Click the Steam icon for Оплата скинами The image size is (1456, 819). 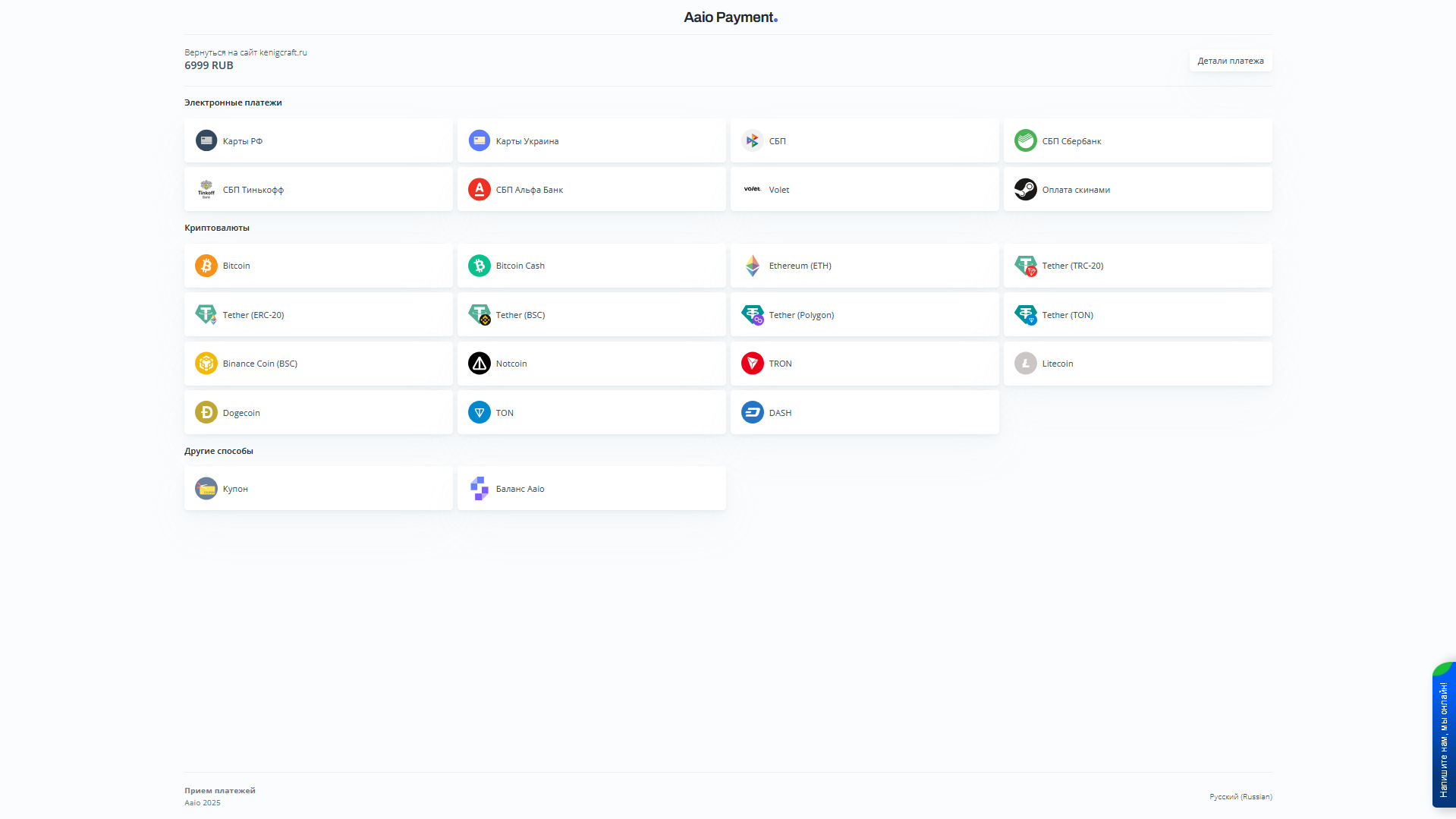coord(1026,189)
